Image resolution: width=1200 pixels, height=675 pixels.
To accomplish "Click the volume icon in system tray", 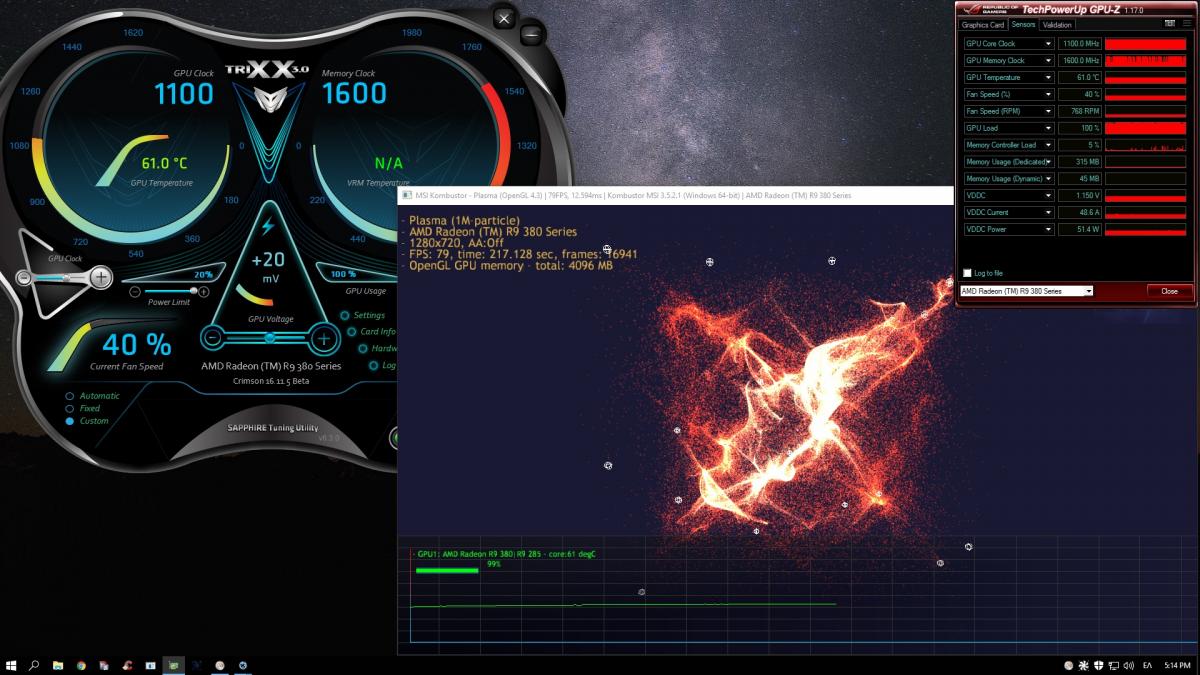I will coord(1128,665).
